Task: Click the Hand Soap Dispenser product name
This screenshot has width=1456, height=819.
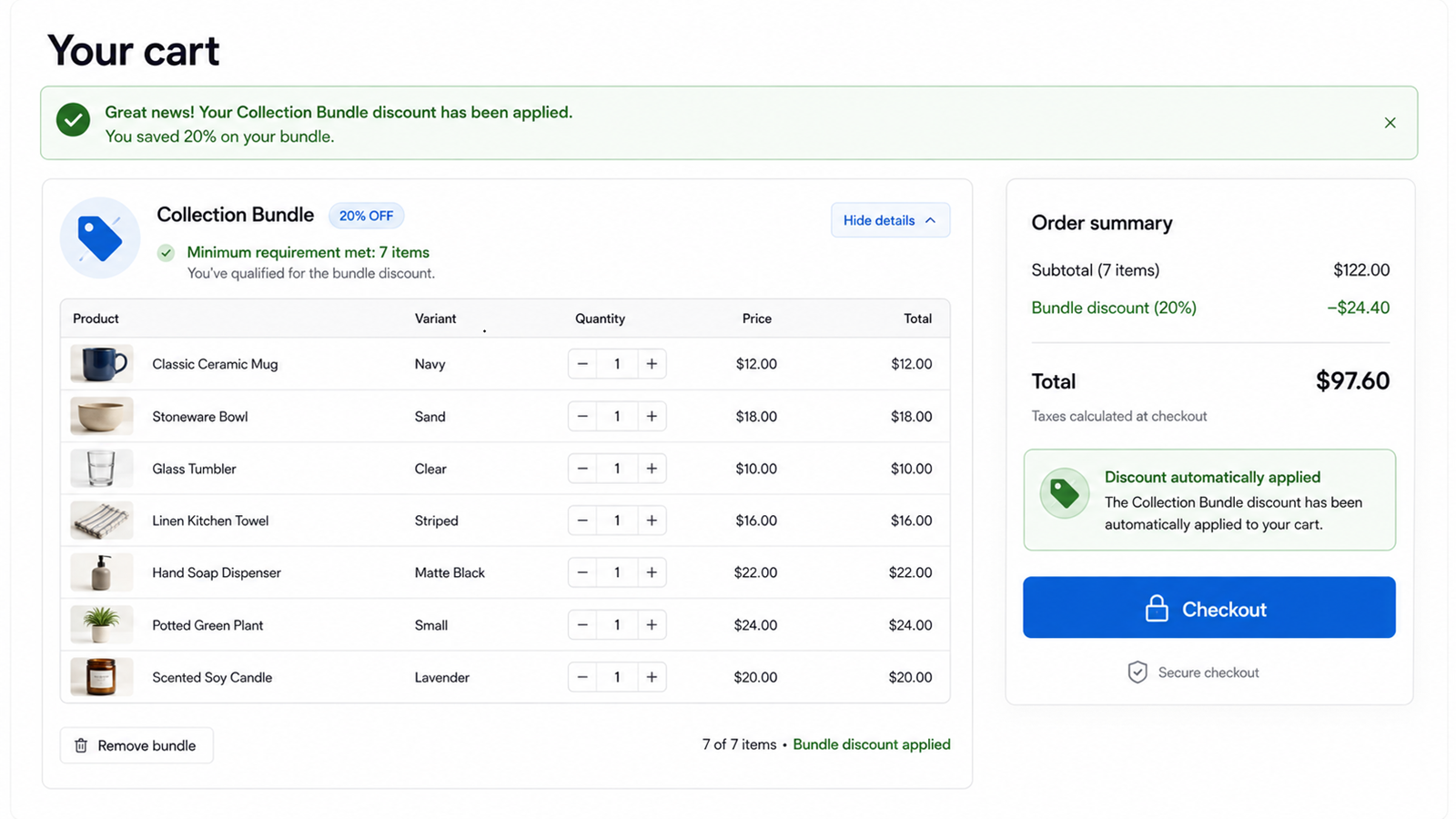Action: pyautogui.click(x=217, y=572)
